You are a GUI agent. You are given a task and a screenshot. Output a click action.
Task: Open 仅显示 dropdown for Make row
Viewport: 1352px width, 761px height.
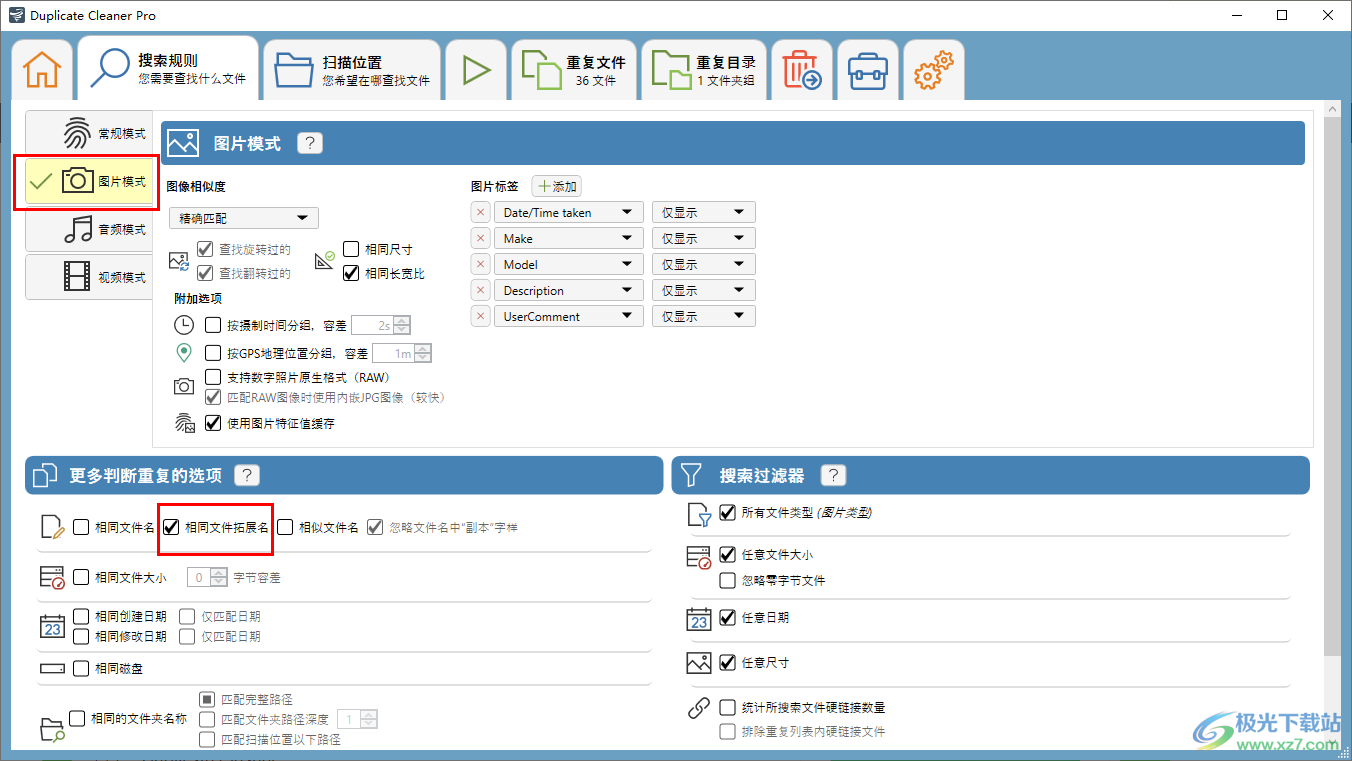click(703, 239)
